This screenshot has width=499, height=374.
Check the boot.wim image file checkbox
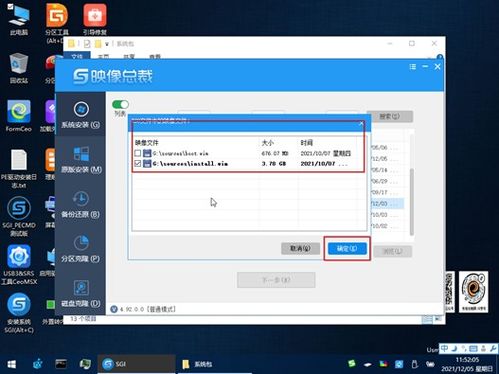coord(137,153)
